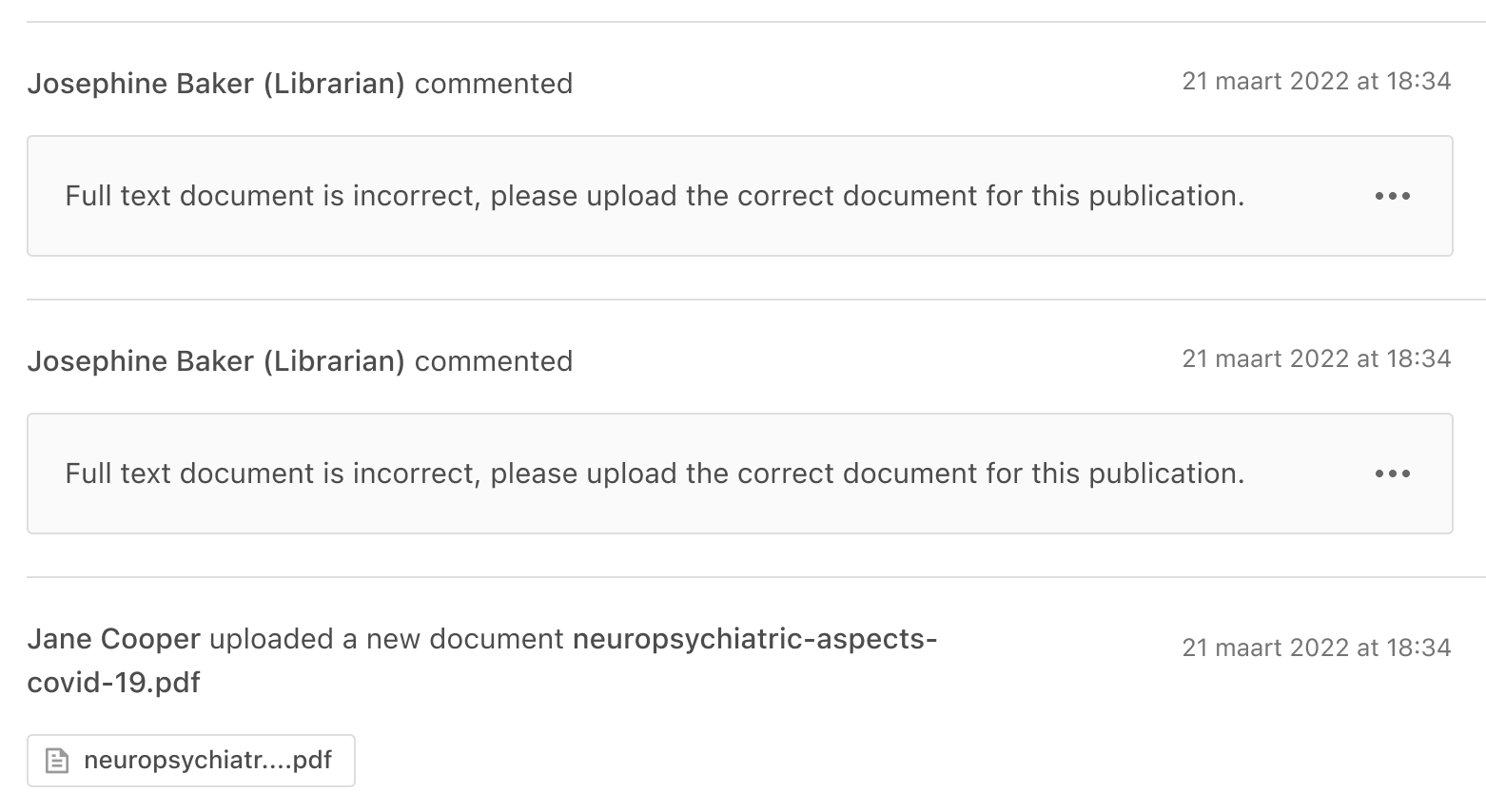1486x812 pixels.
Task: Select Josephine Baker (Librarian) on the first comment
Action: pos(217,84)
